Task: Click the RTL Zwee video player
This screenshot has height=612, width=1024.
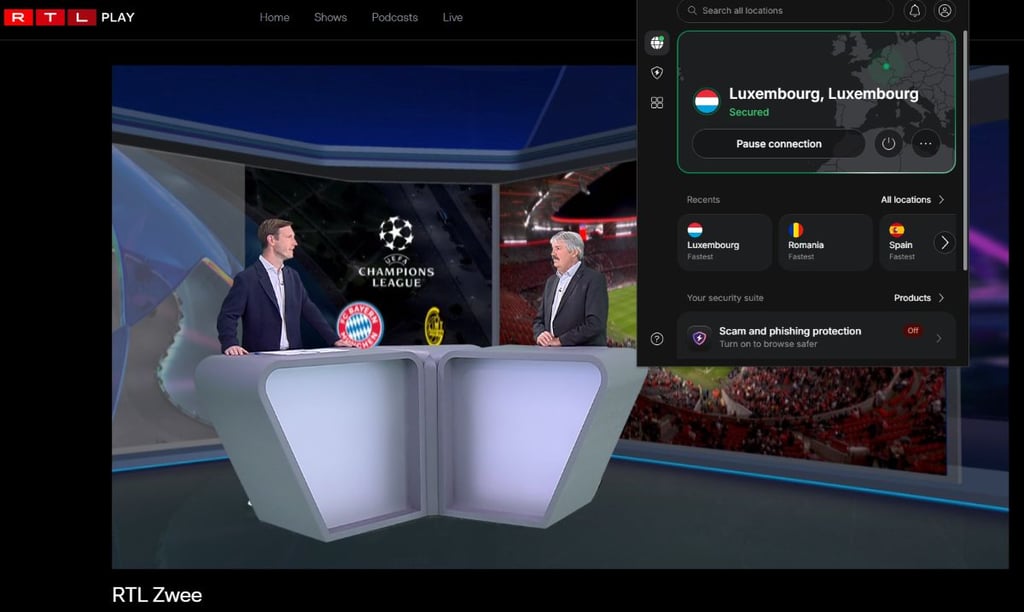Action: point(560,317)
